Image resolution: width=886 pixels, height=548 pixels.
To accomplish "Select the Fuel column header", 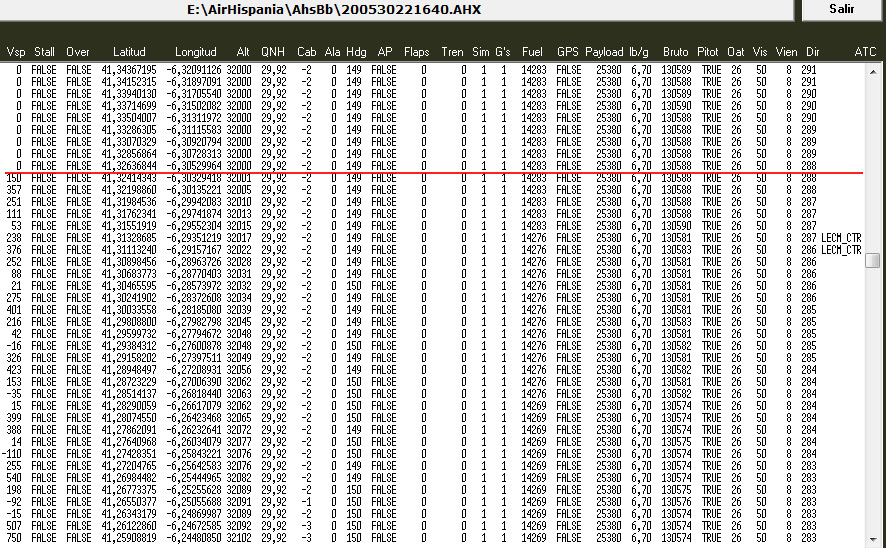I will [x=533, y=51].
